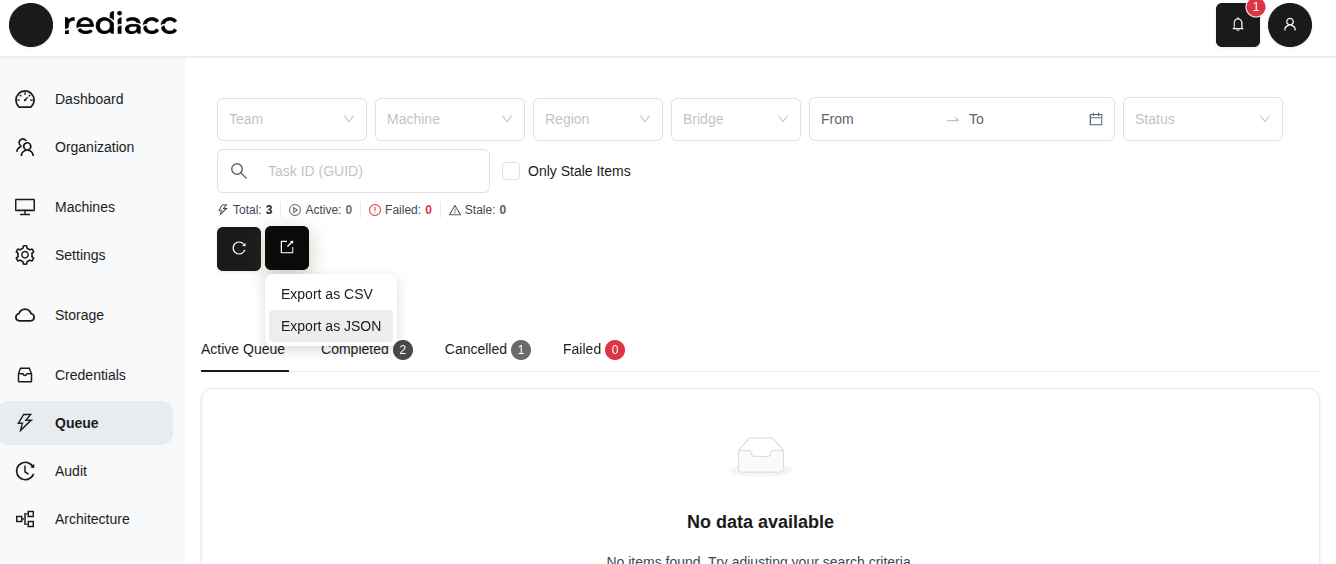Choose Export as JSON option
Viewport: 1336px width, 564px height.
[331, 326]
